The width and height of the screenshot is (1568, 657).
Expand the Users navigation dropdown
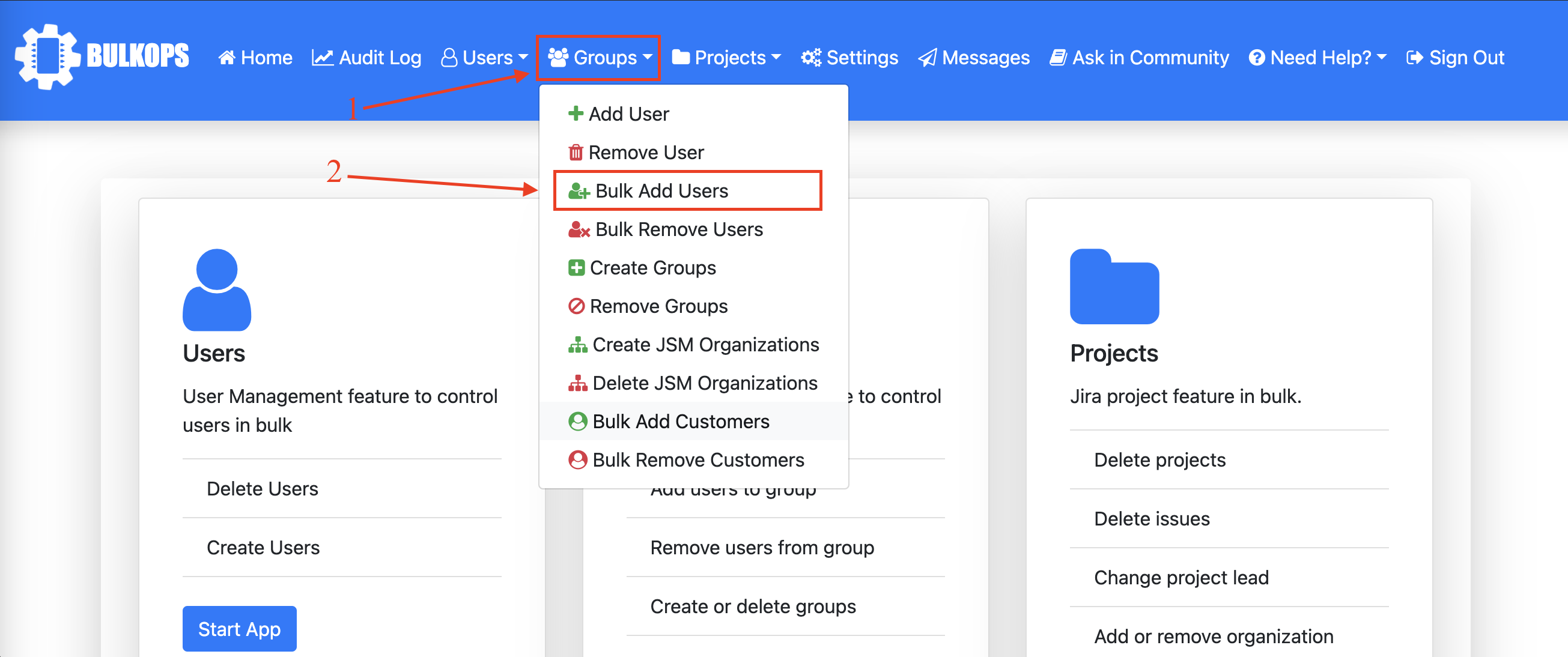484,56
